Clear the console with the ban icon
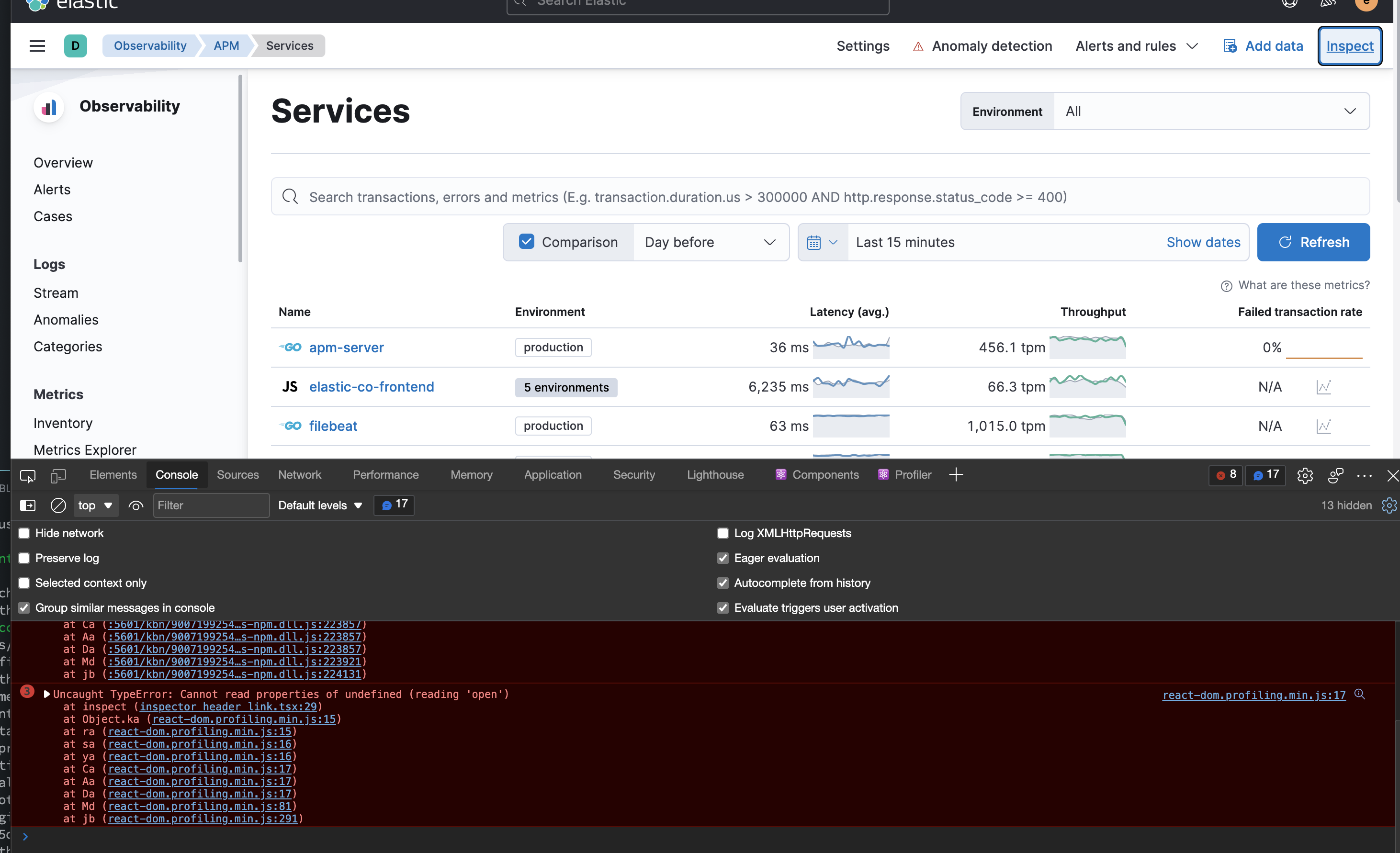This screenshot has width=1400, height=853. pyautogui.click(x=57, y=505)
